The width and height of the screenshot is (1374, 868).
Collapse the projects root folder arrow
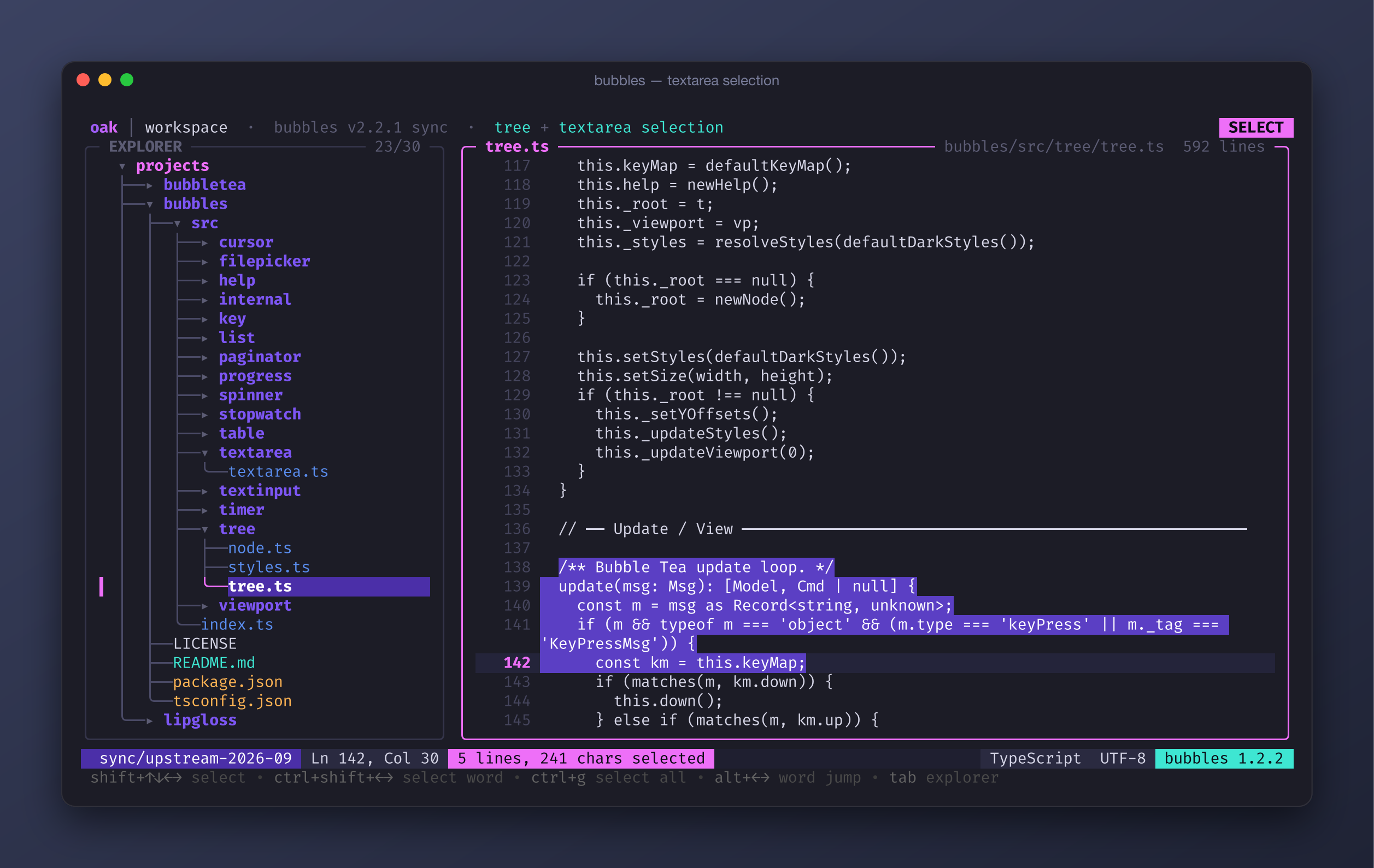pyautogui.click(x=122, y=166)
